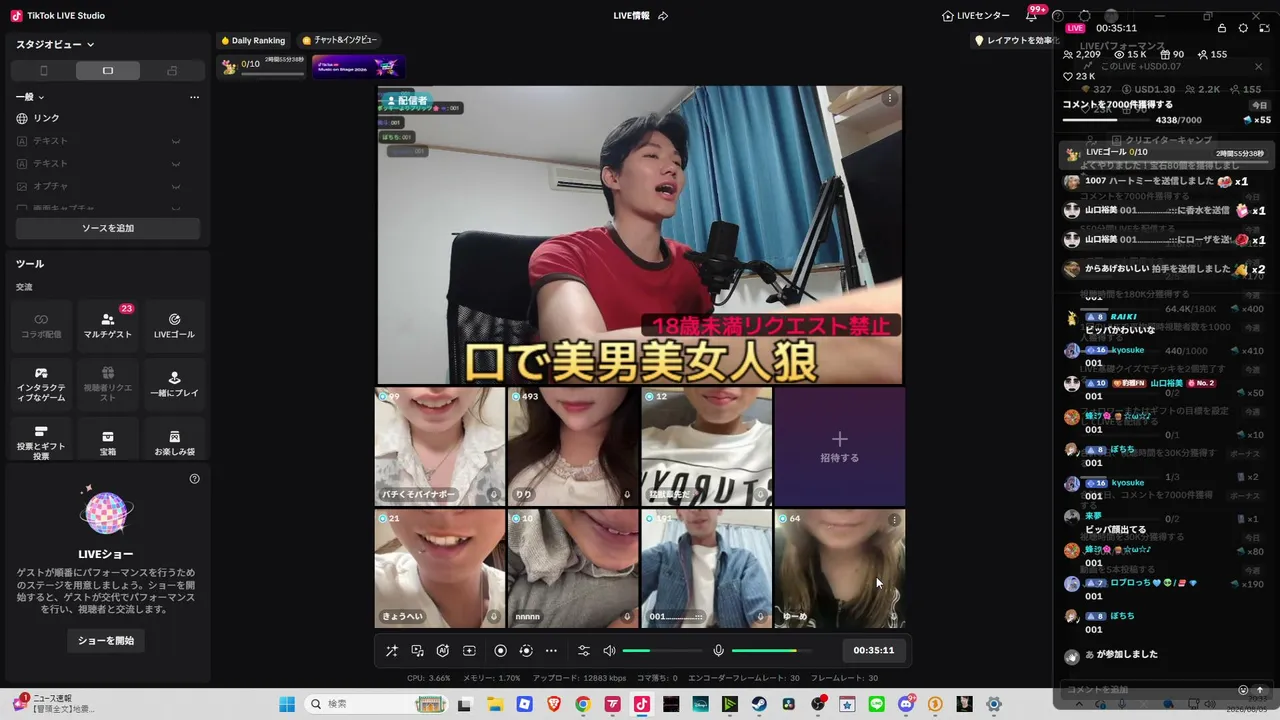Open 一緒にプレイ tool
Image resolution: width=1280 pixels, height=720 pixels.
coord(174,385)
